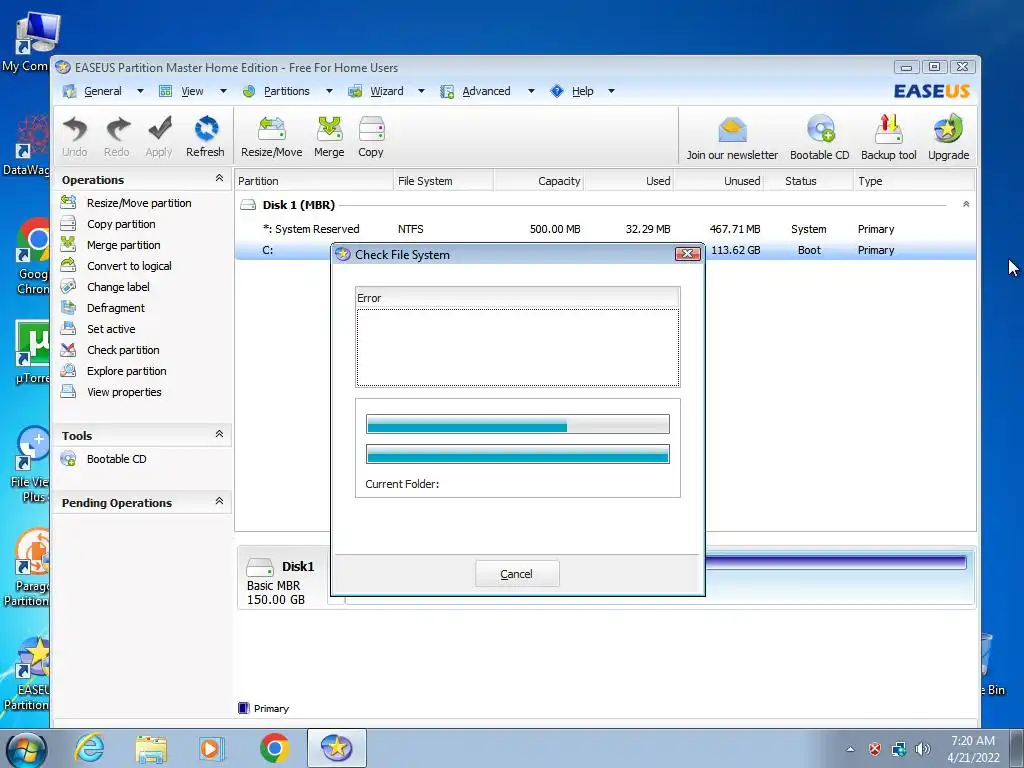Open the Windows Start menu
Screen dimensions: 1024x768
click(25, 750)
